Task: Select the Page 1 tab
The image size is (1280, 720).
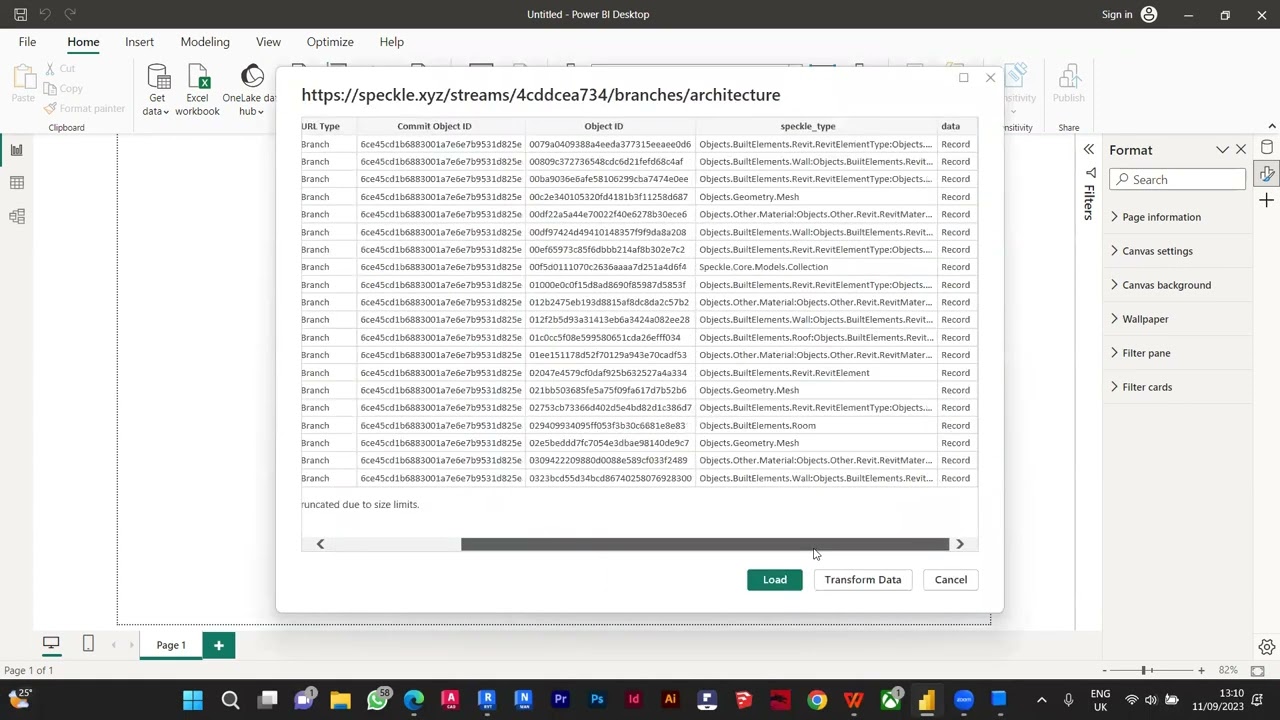Action: 171,645
